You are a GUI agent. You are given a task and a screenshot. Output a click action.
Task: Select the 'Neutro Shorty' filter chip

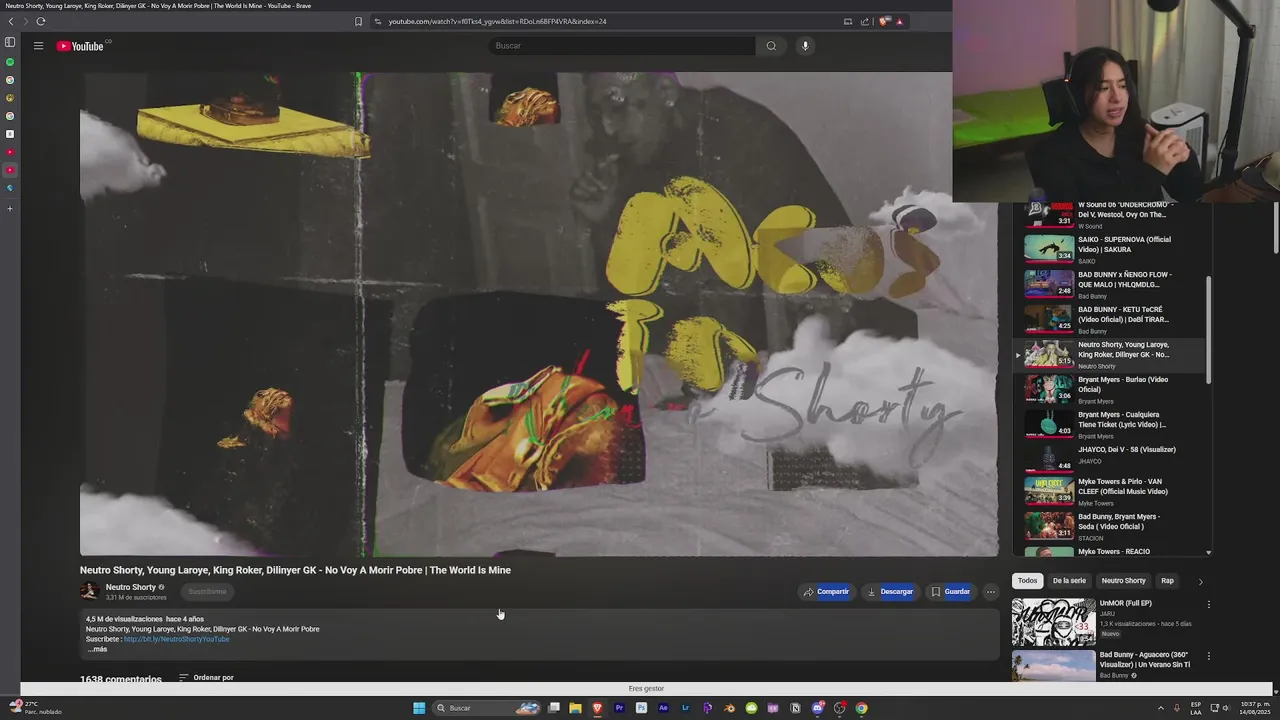tap(1123, 581)
